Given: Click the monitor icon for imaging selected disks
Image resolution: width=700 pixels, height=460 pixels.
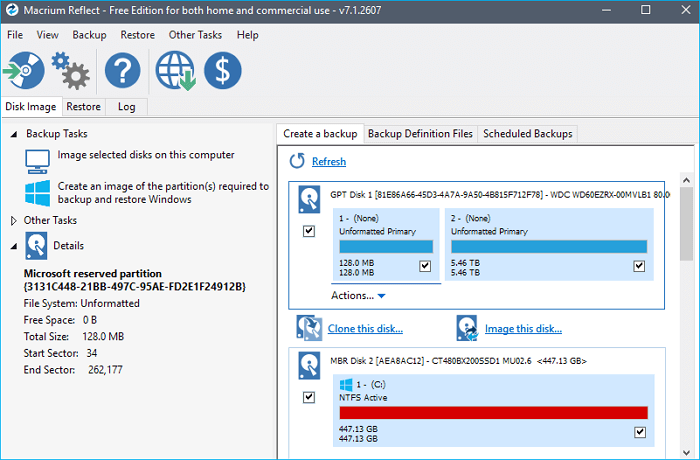Looking at the screenshot, I should [x=38, y=159].
